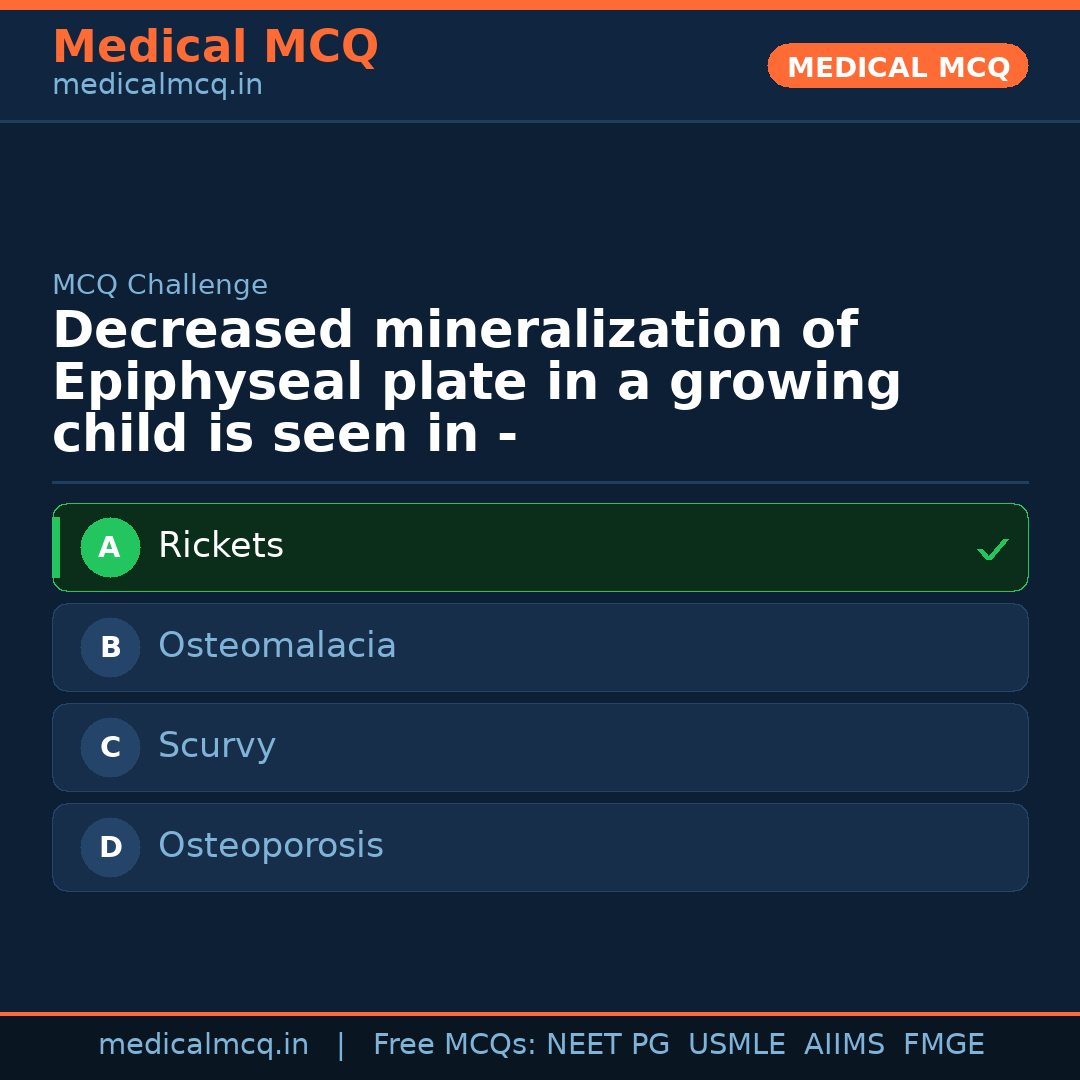Click the green checkmark on answer A
Image resolution: width=1080 pixels, height=1080 pixels.
pyautogui.click(x=992, y=548)
